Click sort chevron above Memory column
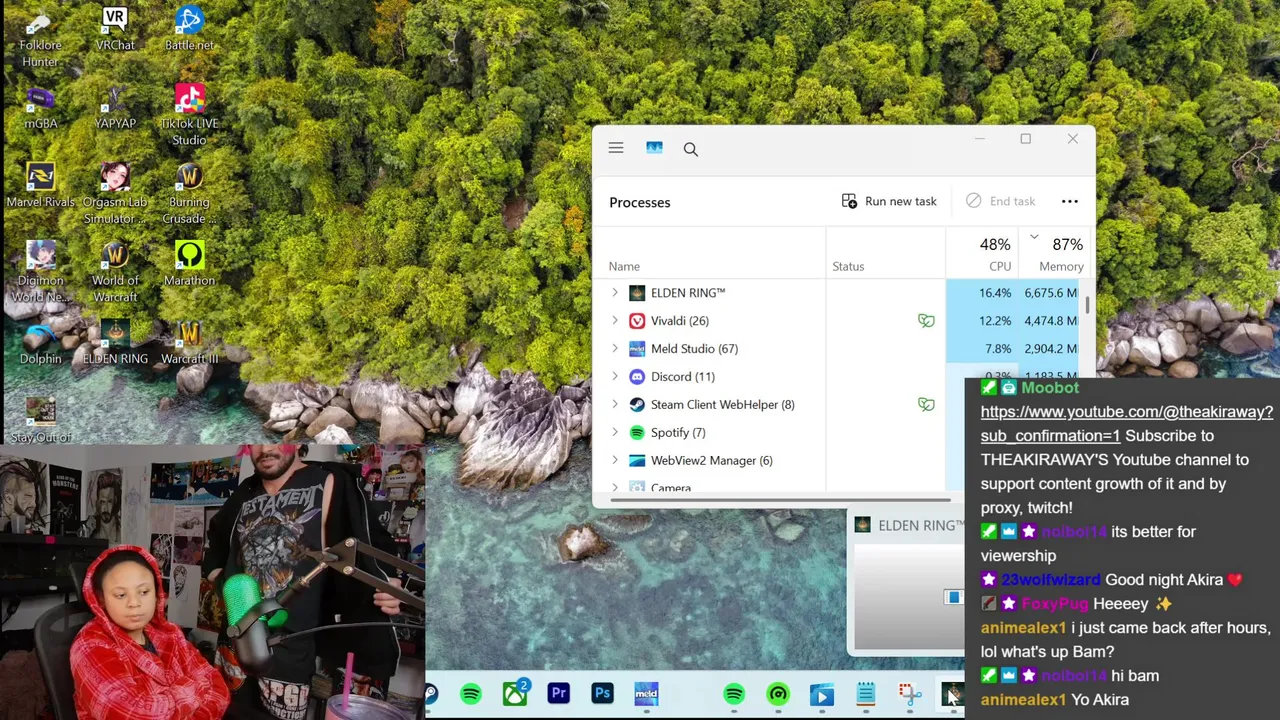This screenshot has width=1280, height=720. [x=1034, y=238]
